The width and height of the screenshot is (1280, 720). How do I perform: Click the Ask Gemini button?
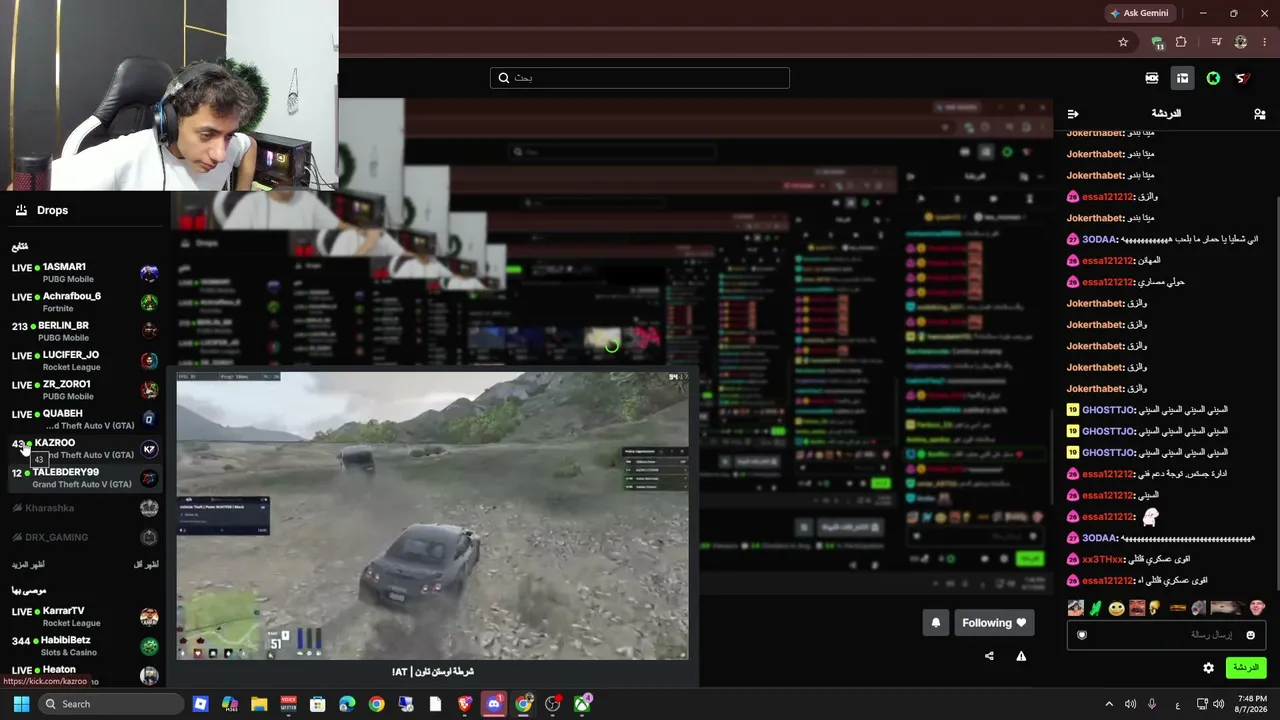1139,13
